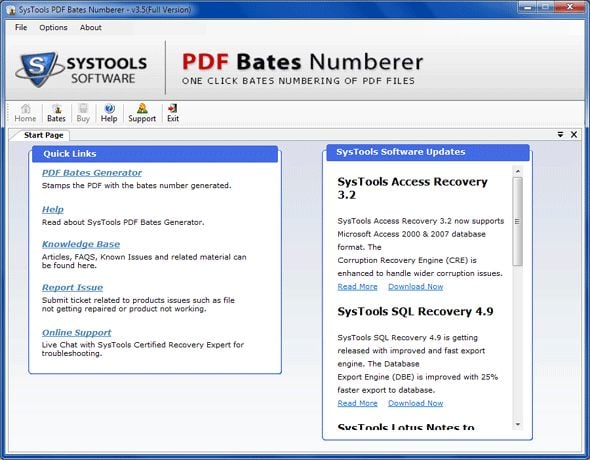Open the PDF Bates Generator link

92,173
